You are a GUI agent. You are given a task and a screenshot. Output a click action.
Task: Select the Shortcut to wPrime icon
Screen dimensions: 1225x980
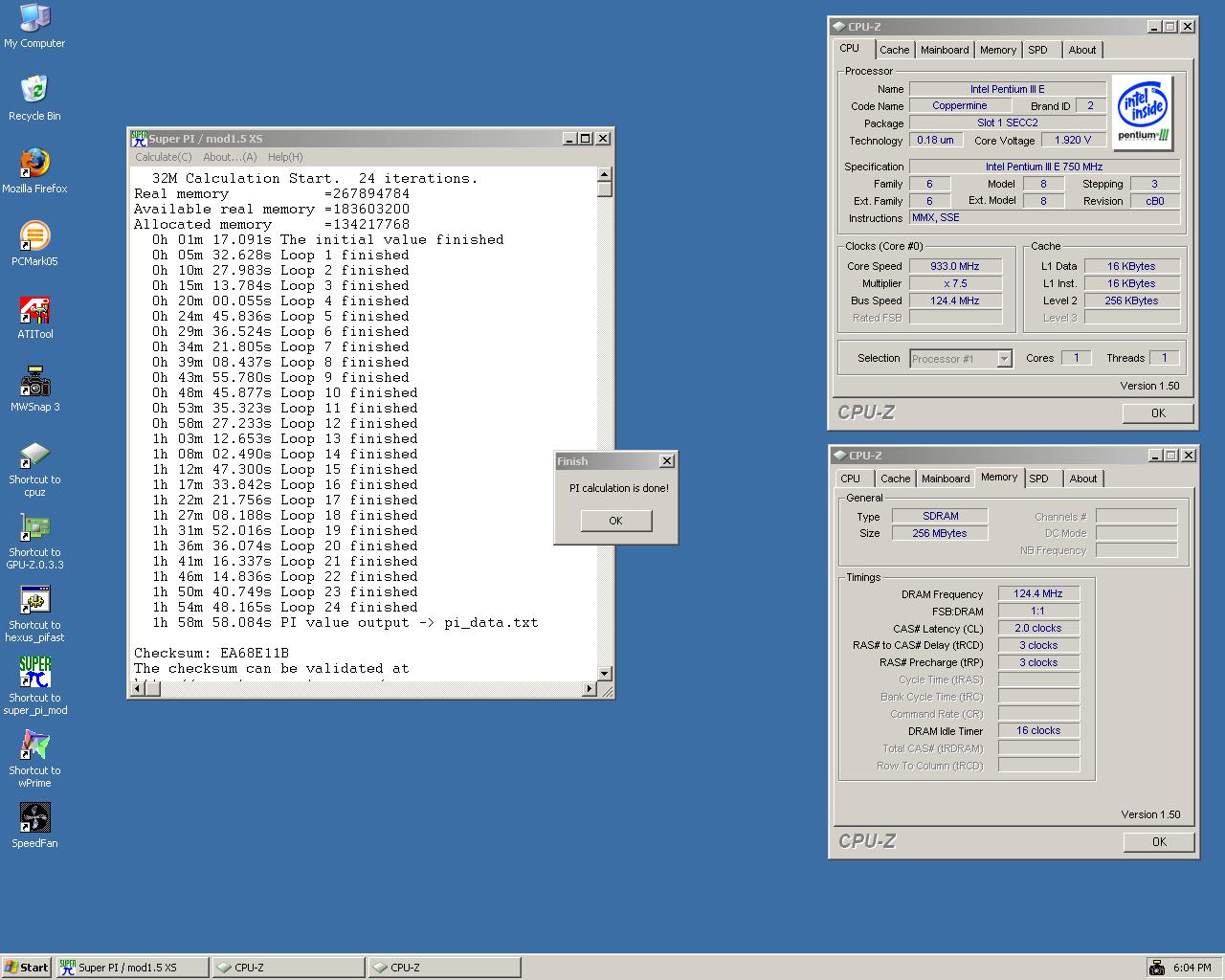tap(34, 759)
